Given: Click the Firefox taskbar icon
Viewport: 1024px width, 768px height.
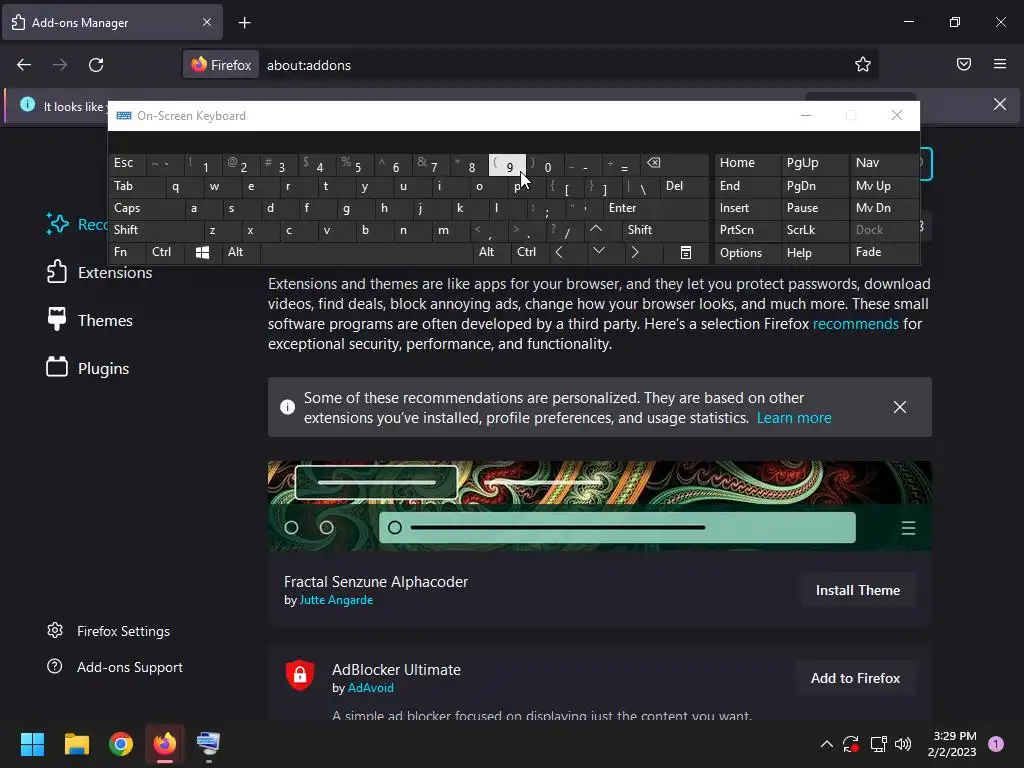Looking at the screenshot, I should (x=165, y=744).
